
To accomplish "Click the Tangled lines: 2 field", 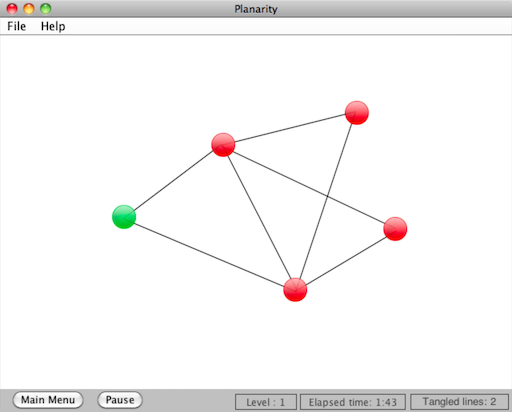I will (459, 402).
